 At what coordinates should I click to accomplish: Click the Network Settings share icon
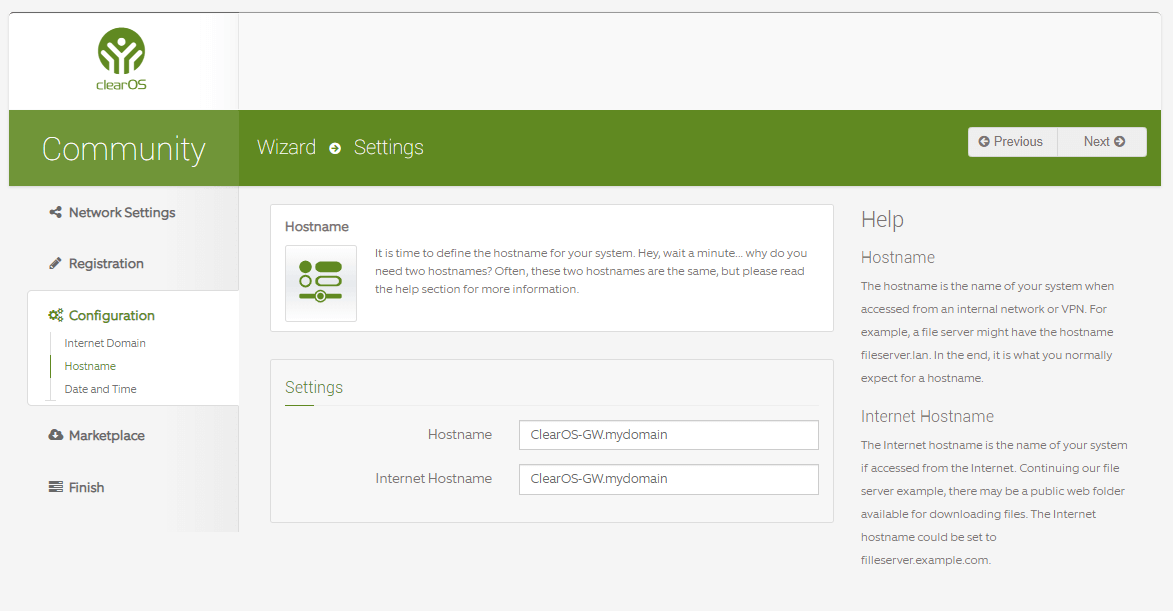click(x=54, y=212)
